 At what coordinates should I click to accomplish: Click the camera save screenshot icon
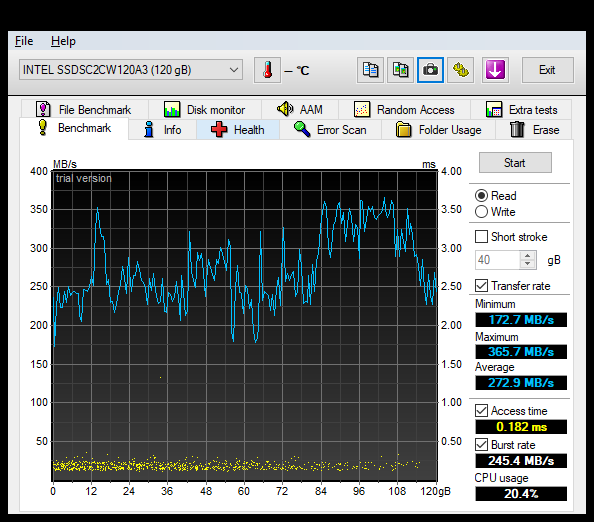pos(430,70)
